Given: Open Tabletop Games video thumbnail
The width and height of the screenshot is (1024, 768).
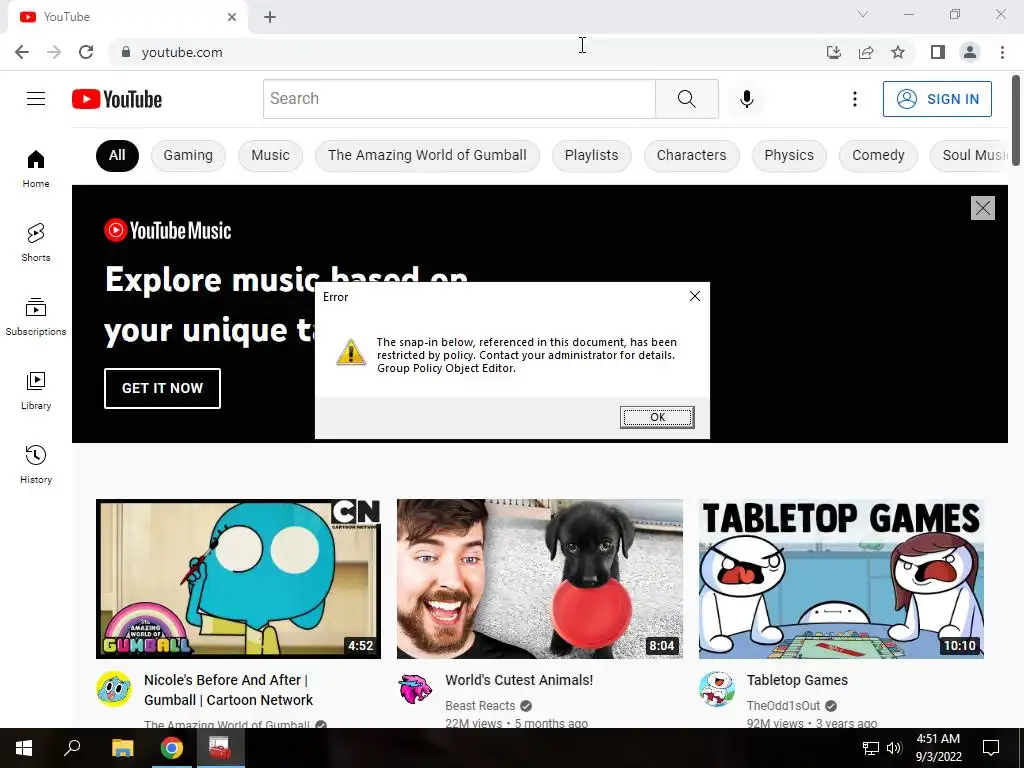Looking at the screenshot, I should coord(841,579).
